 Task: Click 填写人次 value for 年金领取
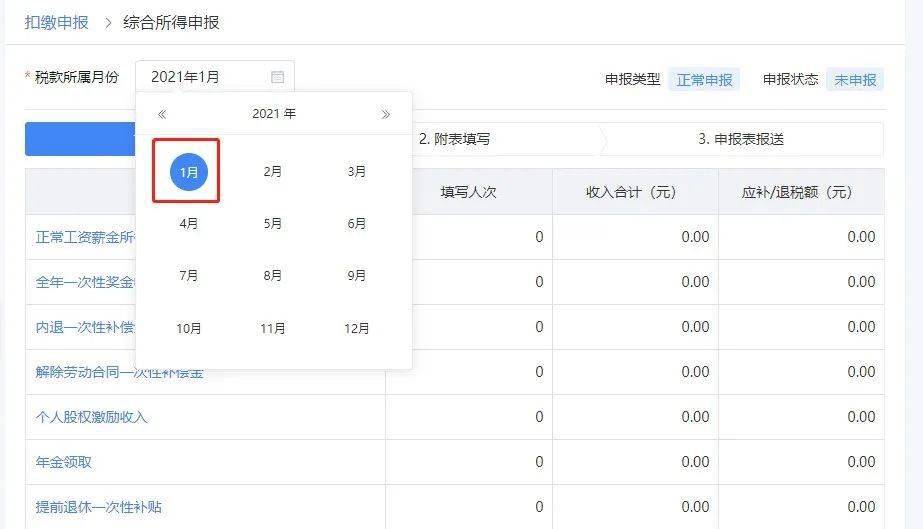click(x=539, y=463)
